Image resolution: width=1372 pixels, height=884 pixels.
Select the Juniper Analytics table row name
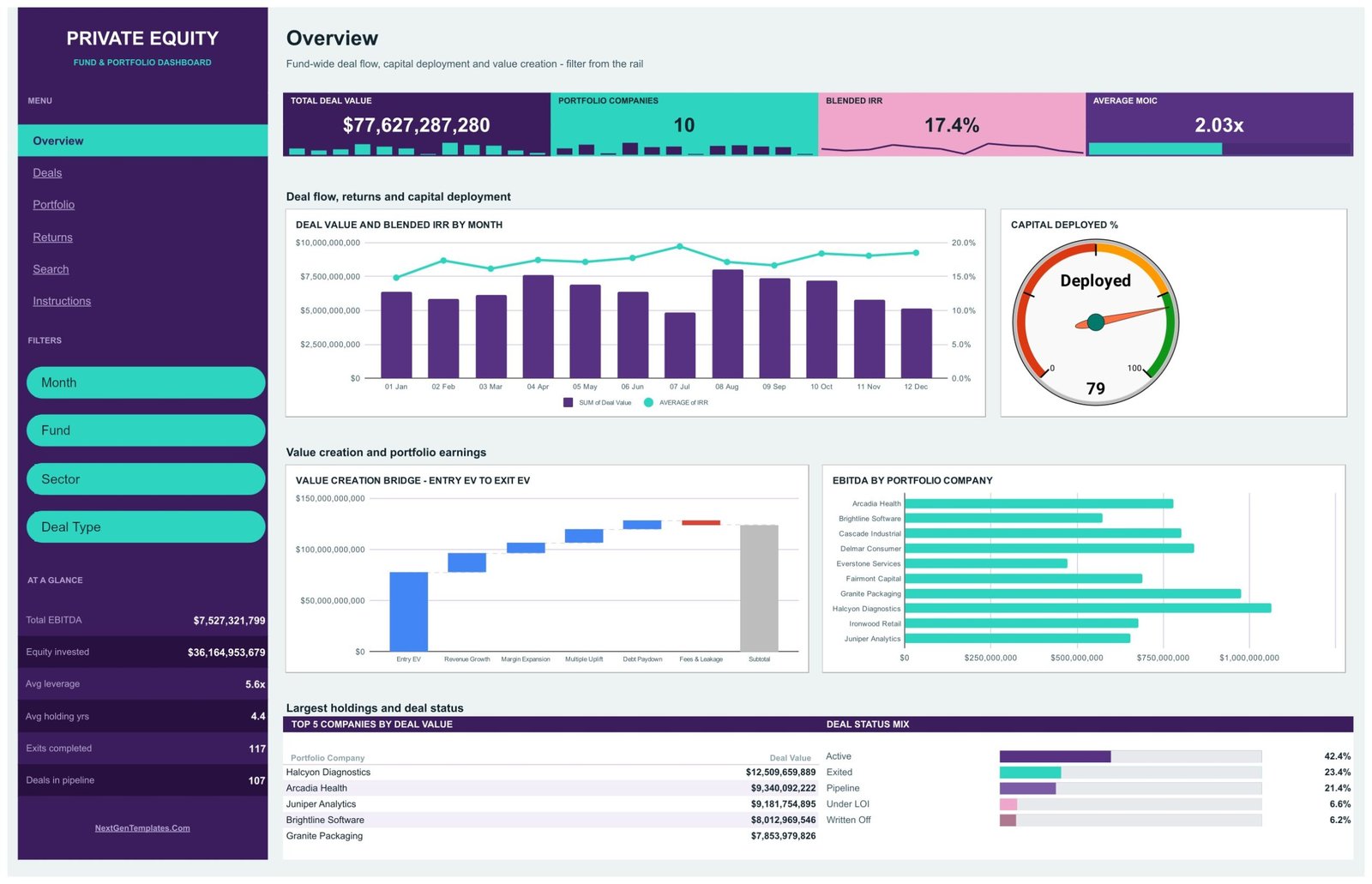click(x=321, y=804)
